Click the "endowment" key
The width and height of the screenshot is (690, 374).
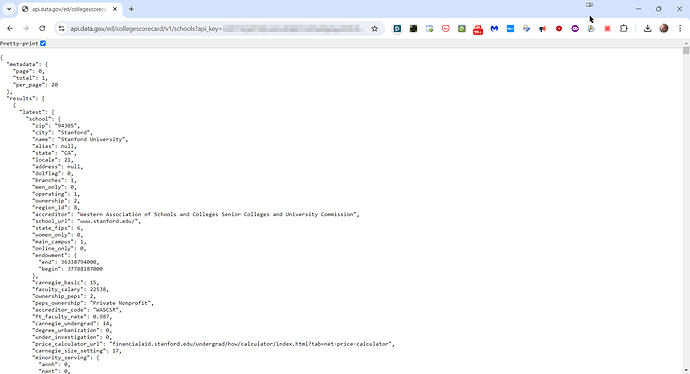point(51,255)
